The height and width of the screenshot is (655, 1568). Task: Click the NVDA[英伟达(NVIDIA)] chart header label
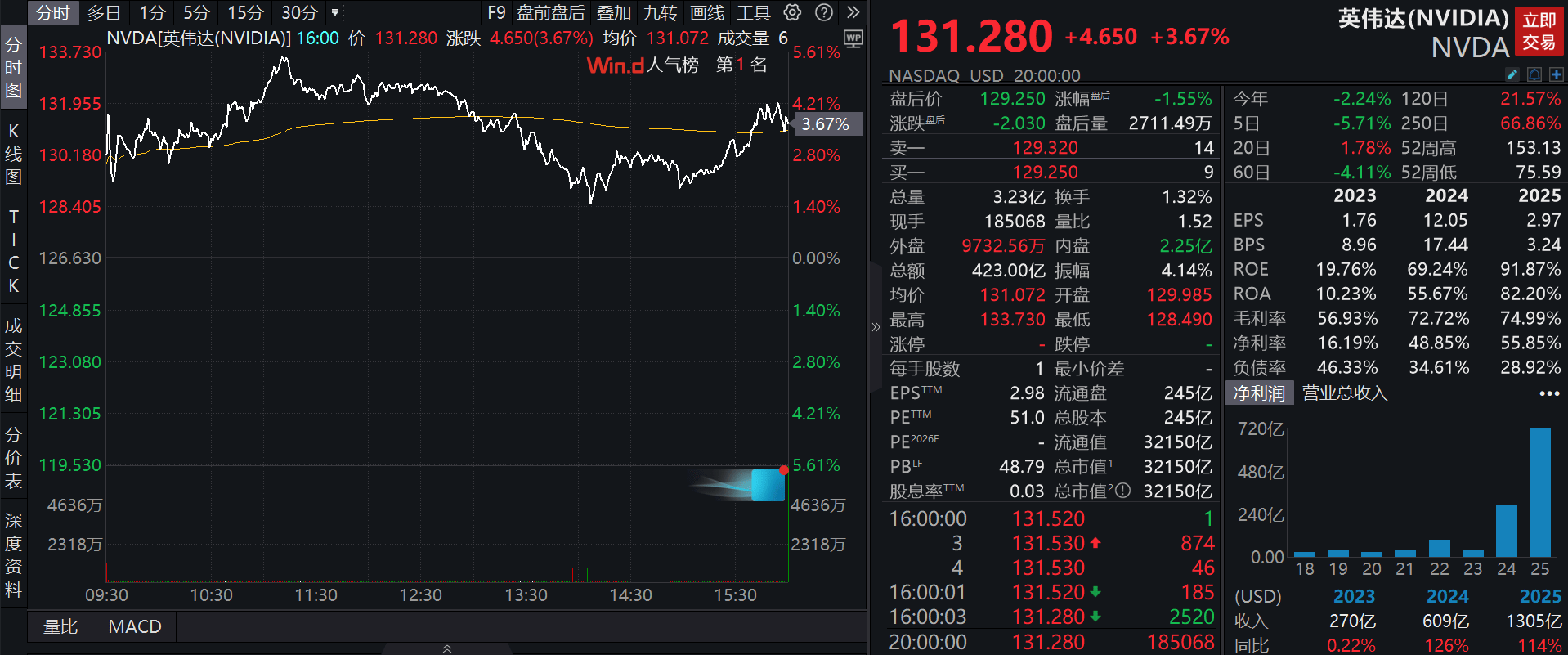coord(199,38)
